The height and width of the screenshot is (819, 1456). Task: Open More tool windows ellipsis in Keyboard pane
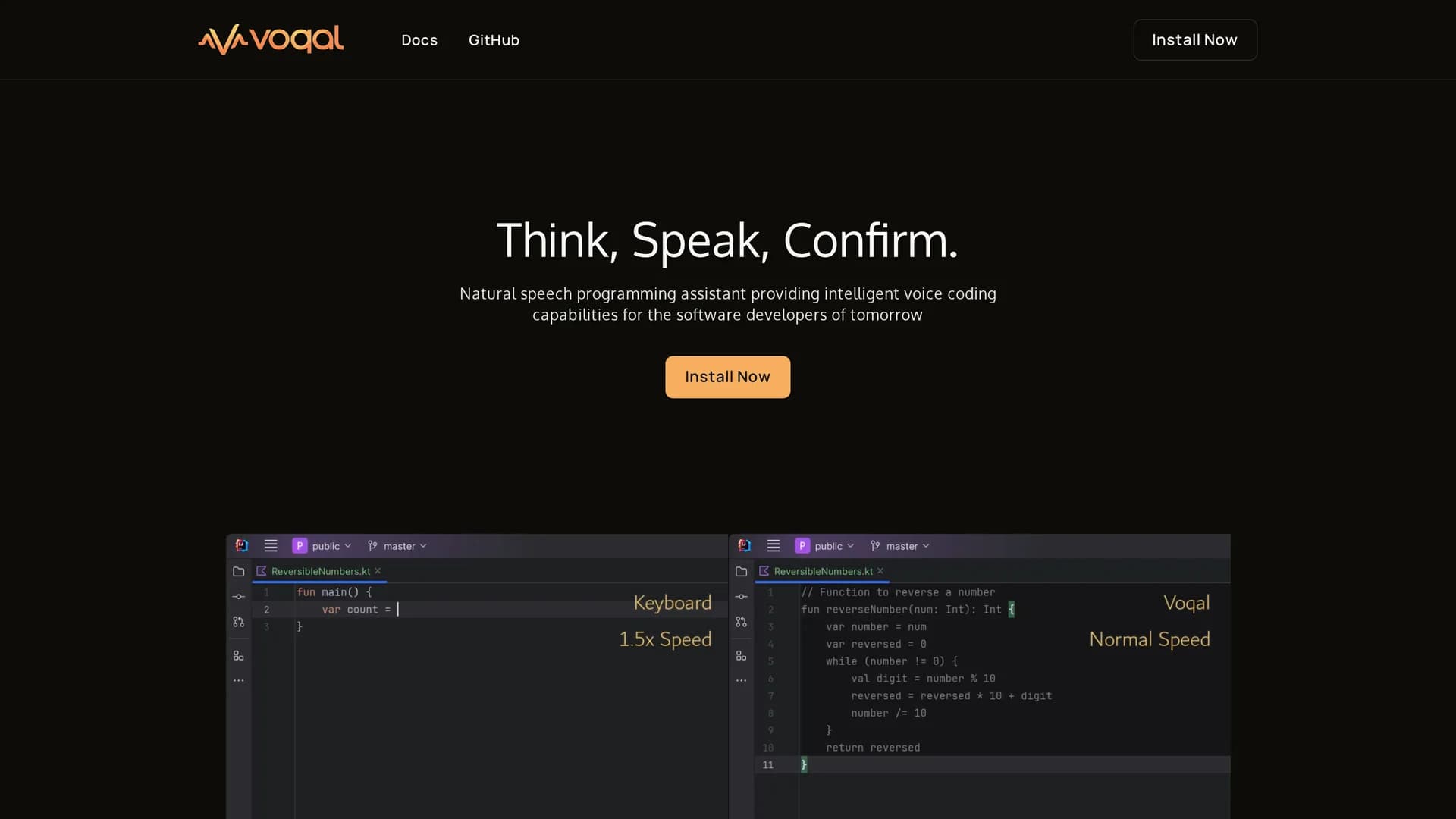pos(239,680)
